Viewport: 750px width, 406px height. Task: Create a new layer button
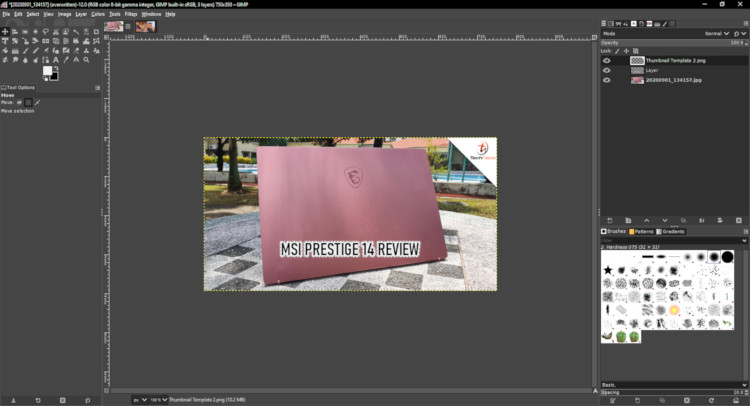pyautogui.click(x=609, y=220)
